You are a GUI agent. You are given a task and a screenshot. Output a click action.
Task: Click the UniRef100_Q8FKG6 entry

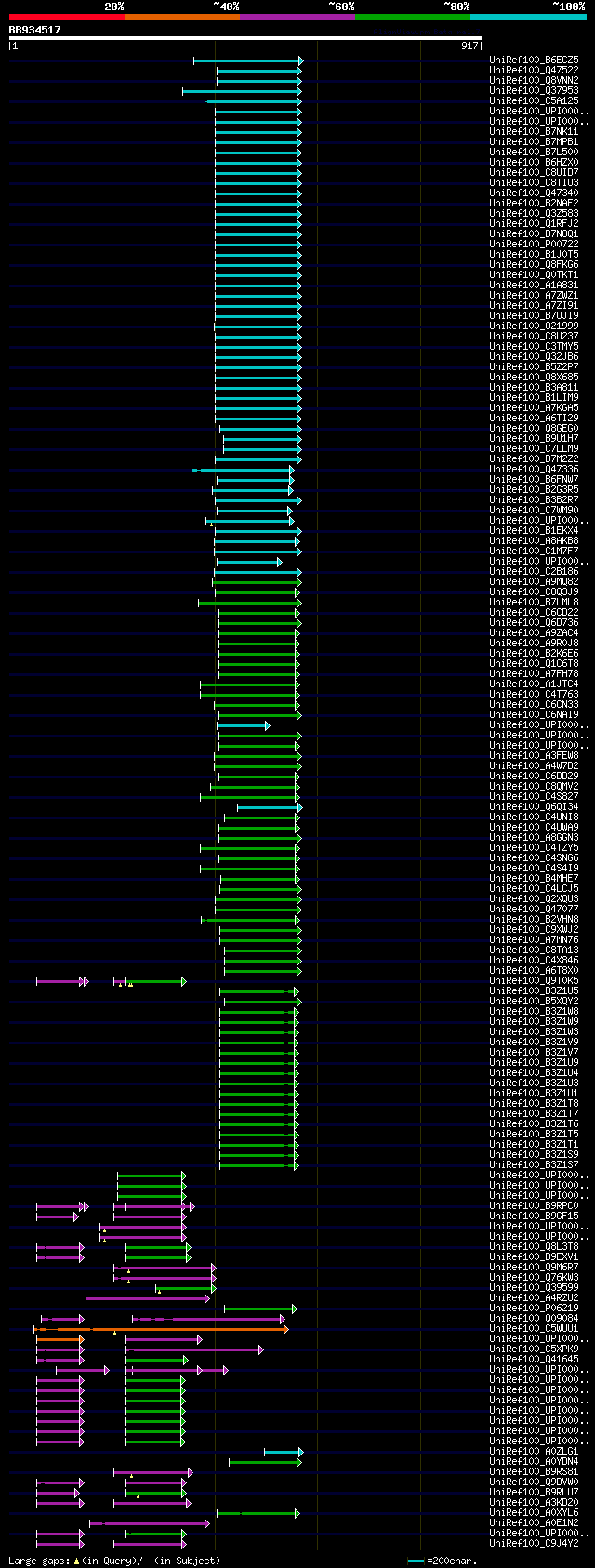tap(534, 265)
